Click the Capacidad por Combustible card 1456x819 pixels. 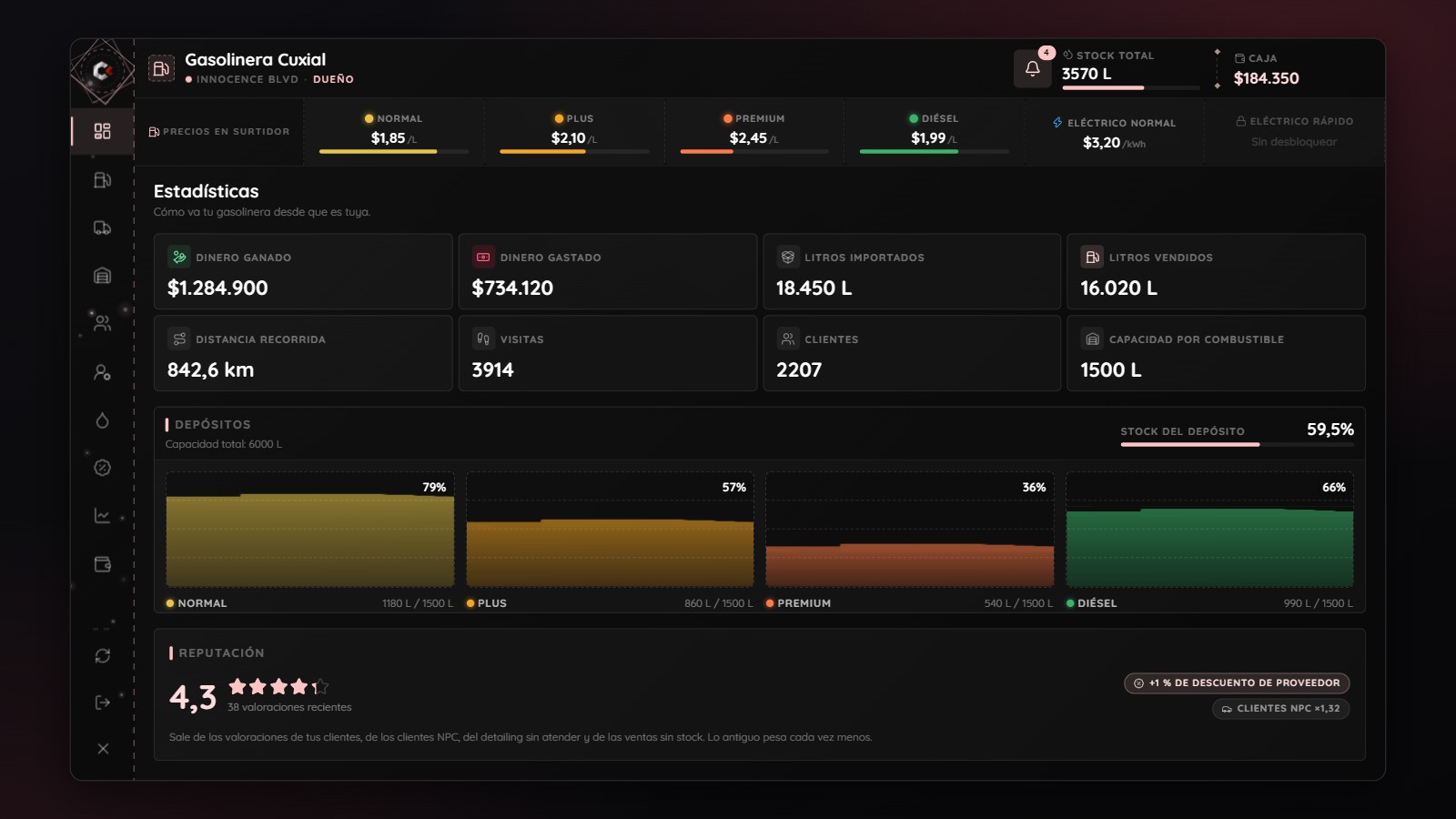1216,353
